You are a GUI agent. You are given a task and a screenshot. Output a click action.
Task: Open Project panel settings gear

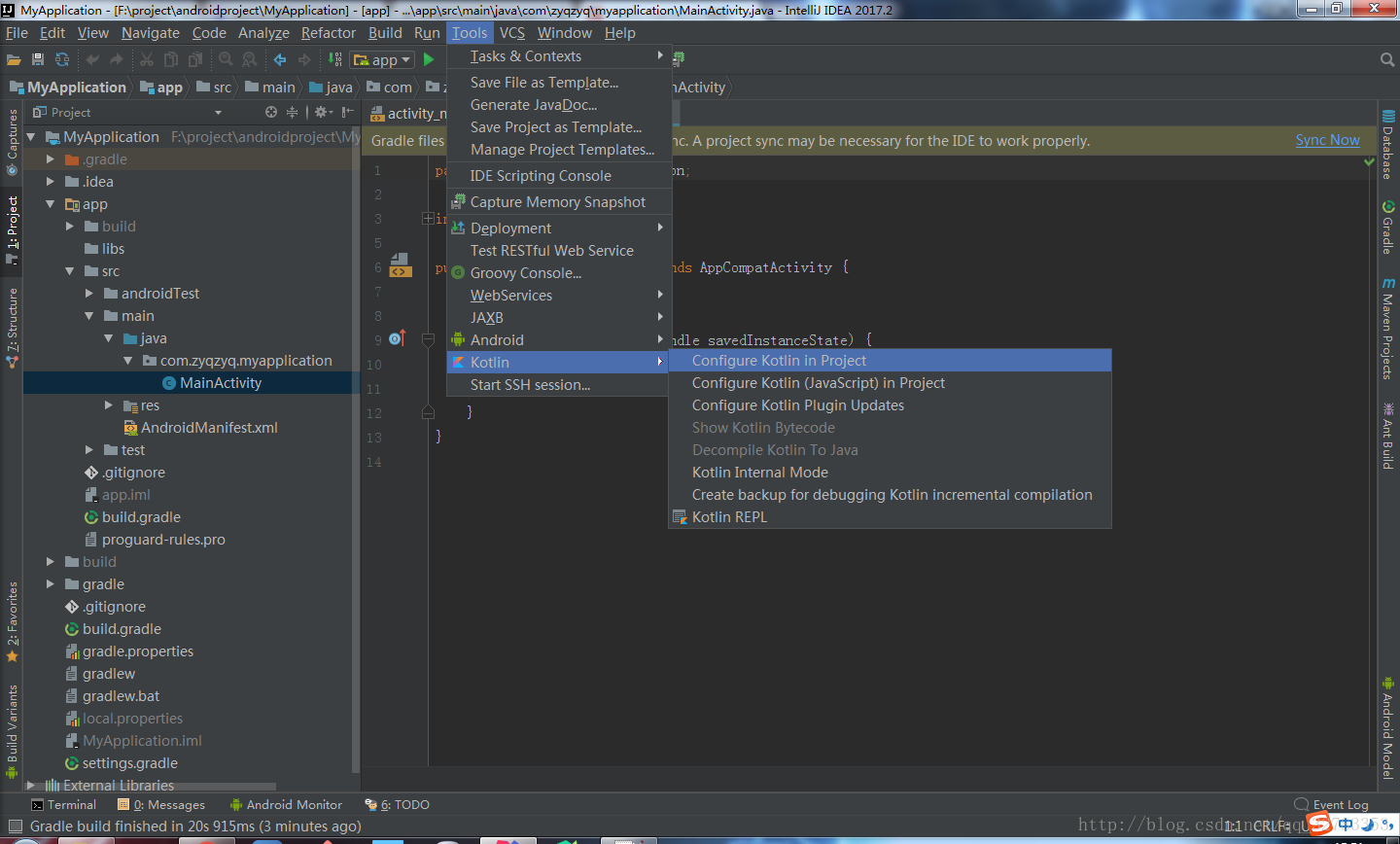coord(322,113)
